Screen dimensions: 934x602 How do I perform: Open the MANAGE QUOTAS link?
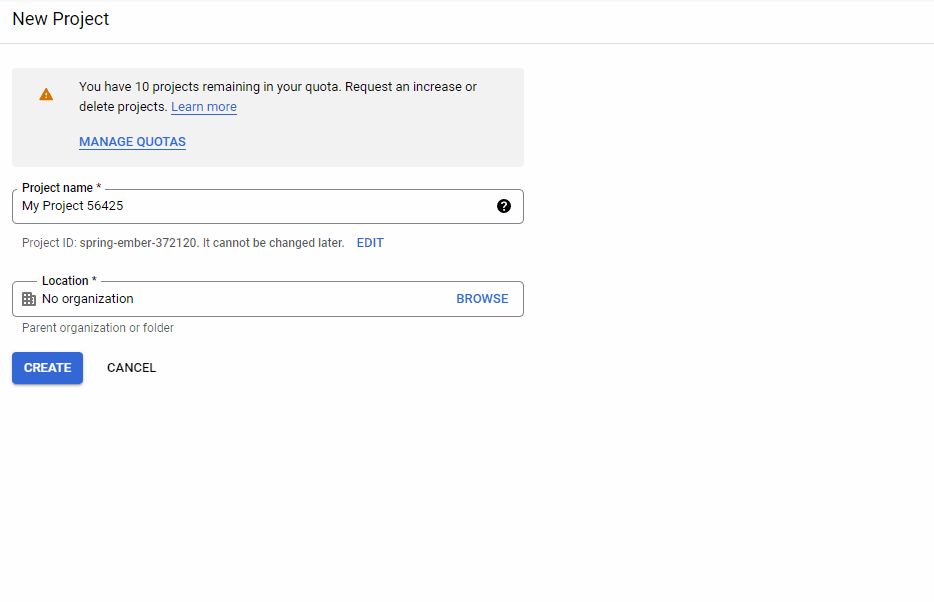click(x=132, y=142)
